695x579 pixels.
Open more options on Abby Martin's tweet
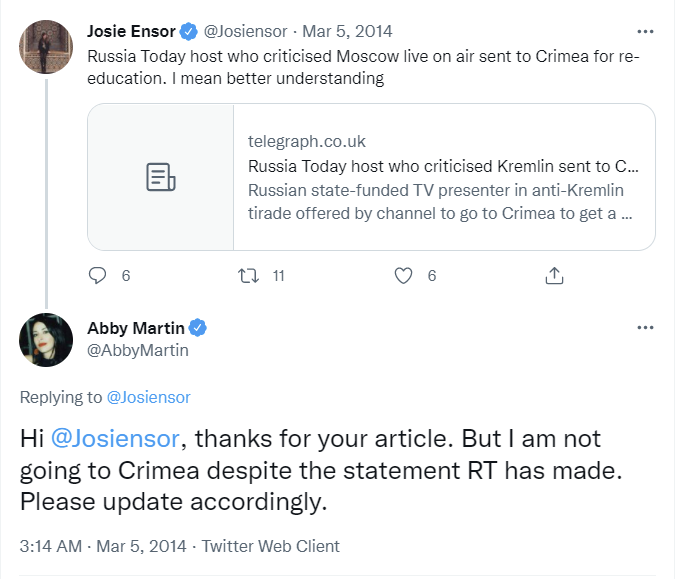pos(645,328)
